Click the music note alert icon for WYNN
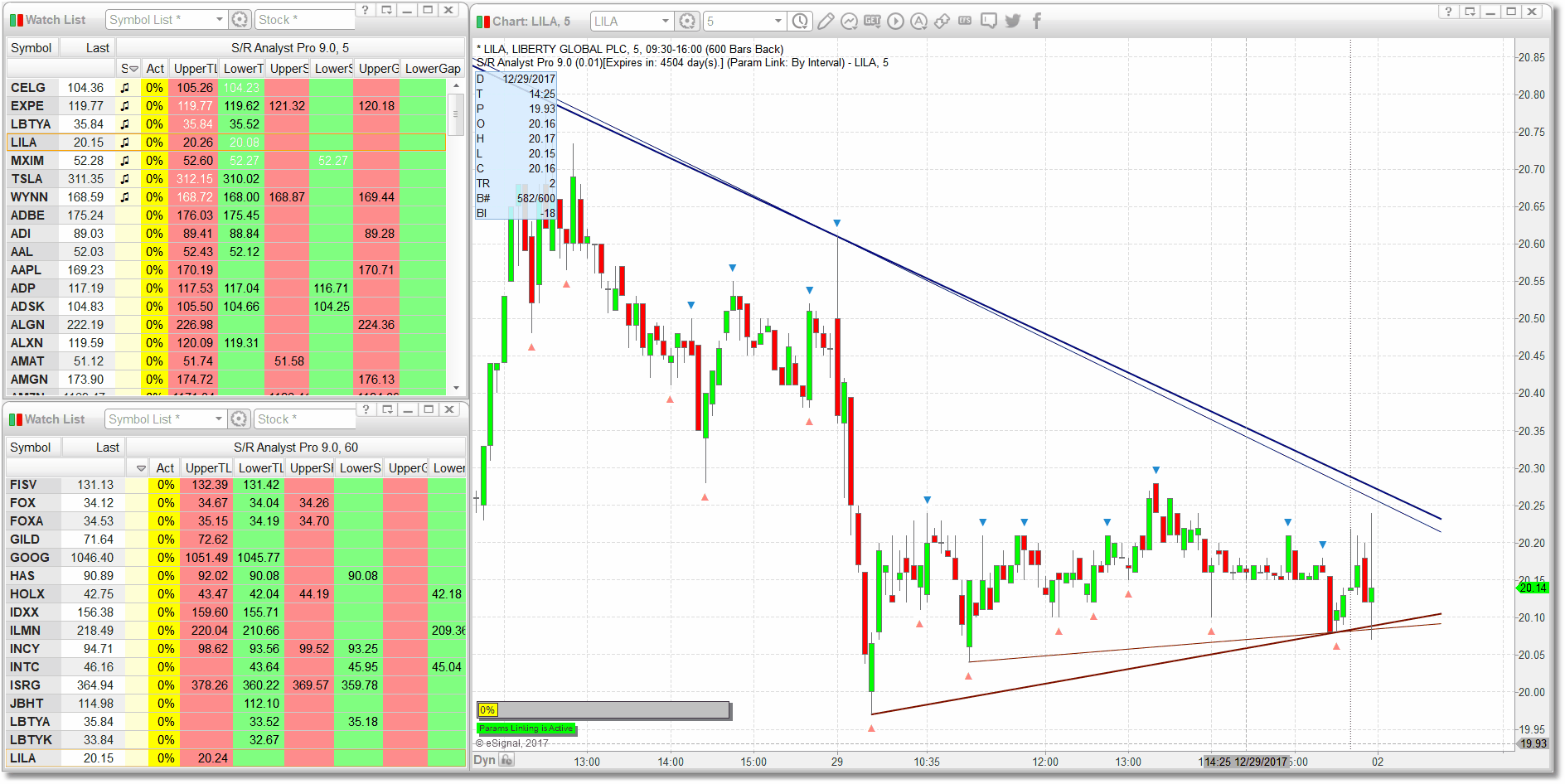This screenshot has width=1565, height=784. [125, 196]
